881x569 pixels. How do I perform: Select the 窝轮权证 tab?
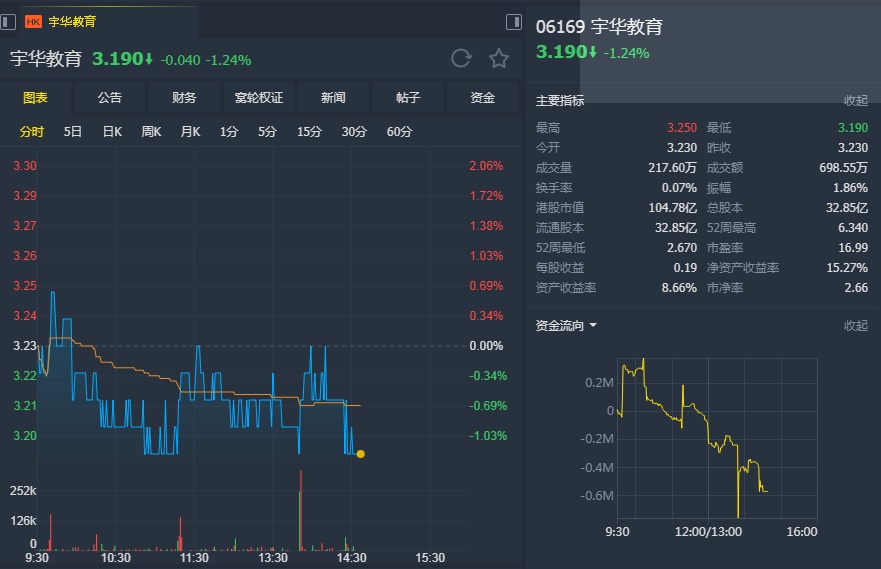[x=259, y=97]
